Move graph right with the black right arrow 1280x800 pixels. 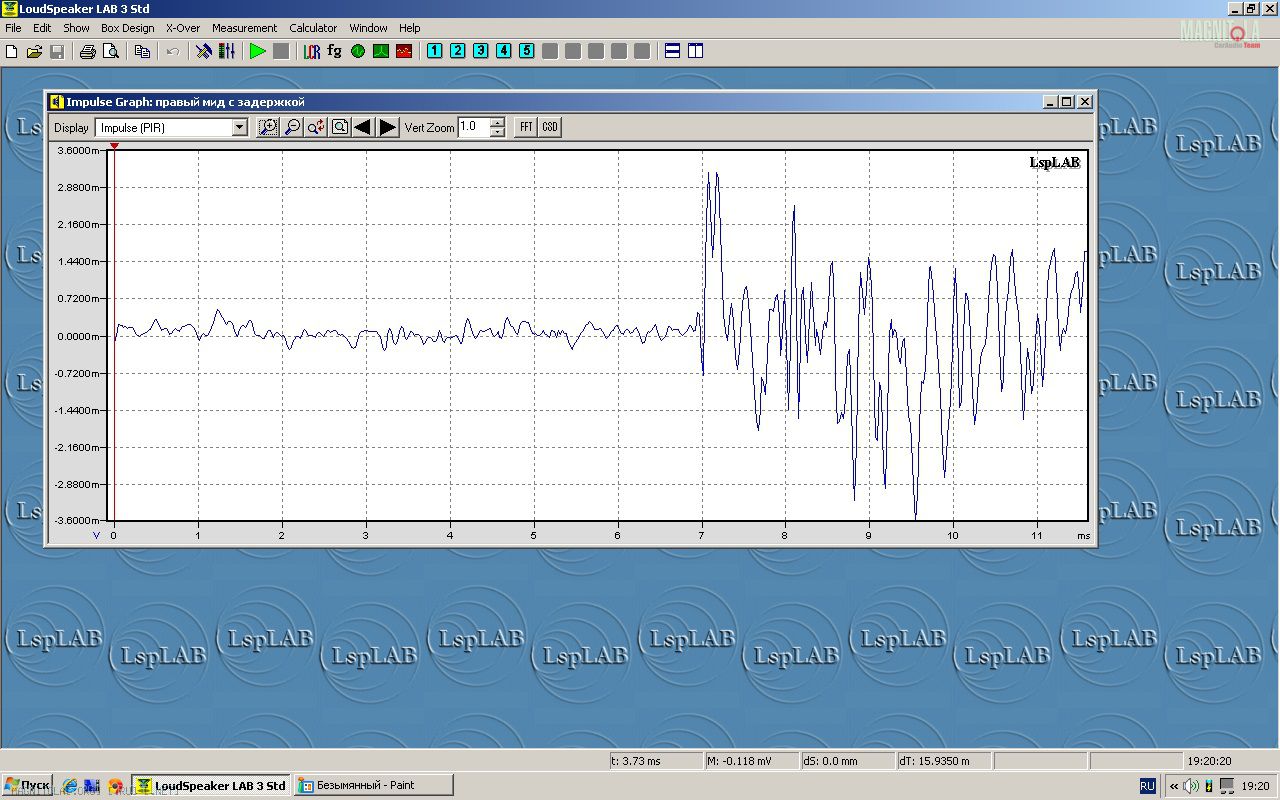point(388,127)
